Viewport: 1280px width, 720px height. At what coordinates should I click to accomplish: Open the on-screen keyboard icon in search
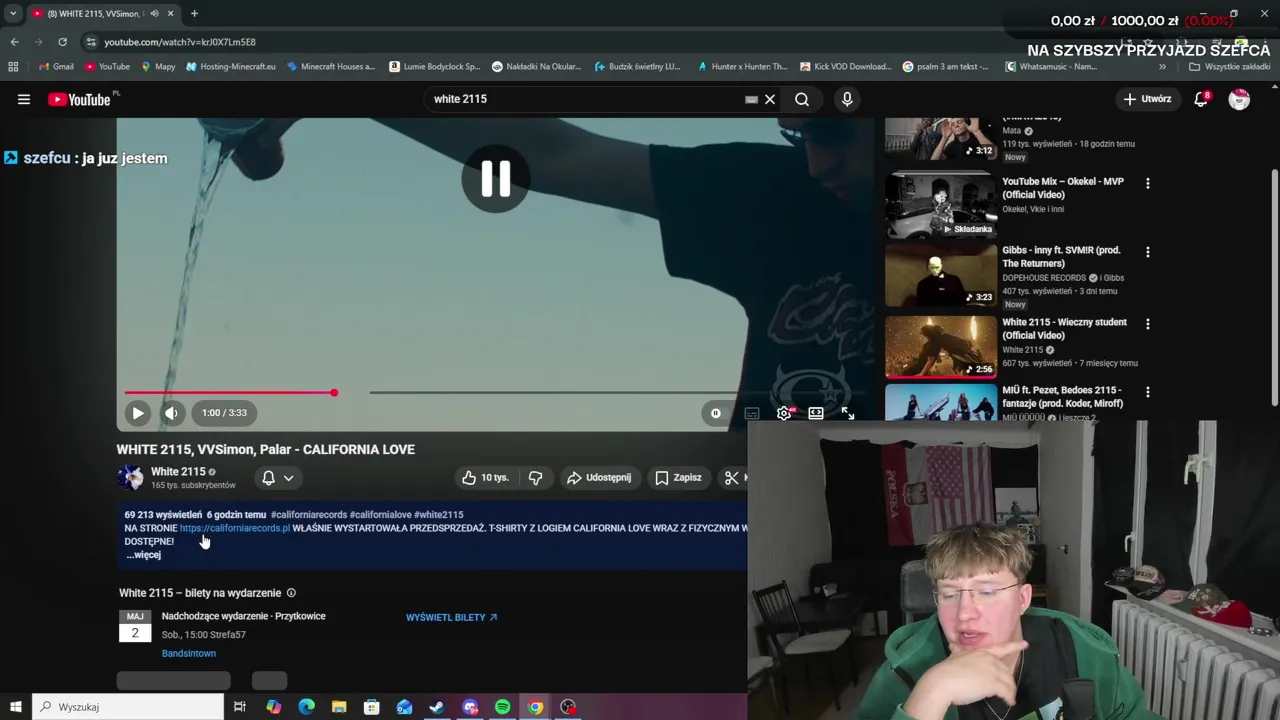(751, 99)
